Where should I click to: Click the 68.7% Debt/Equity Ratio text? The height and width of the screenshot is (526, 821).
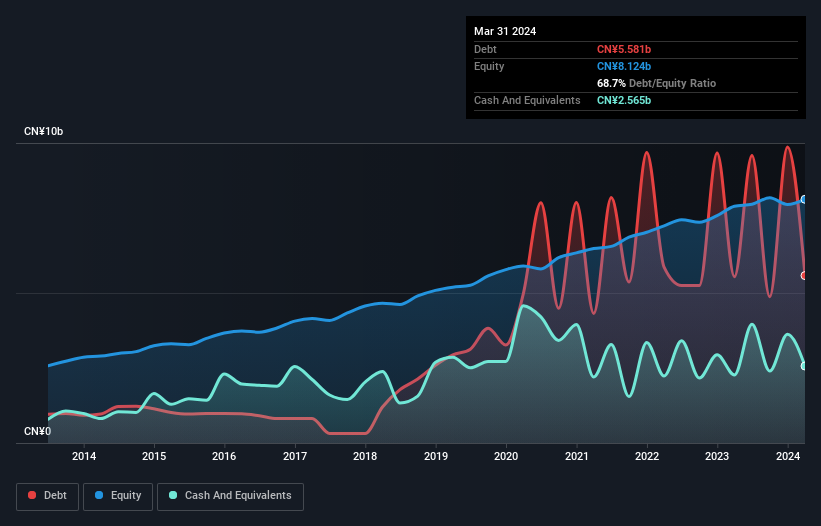click(x=656, y=83)
